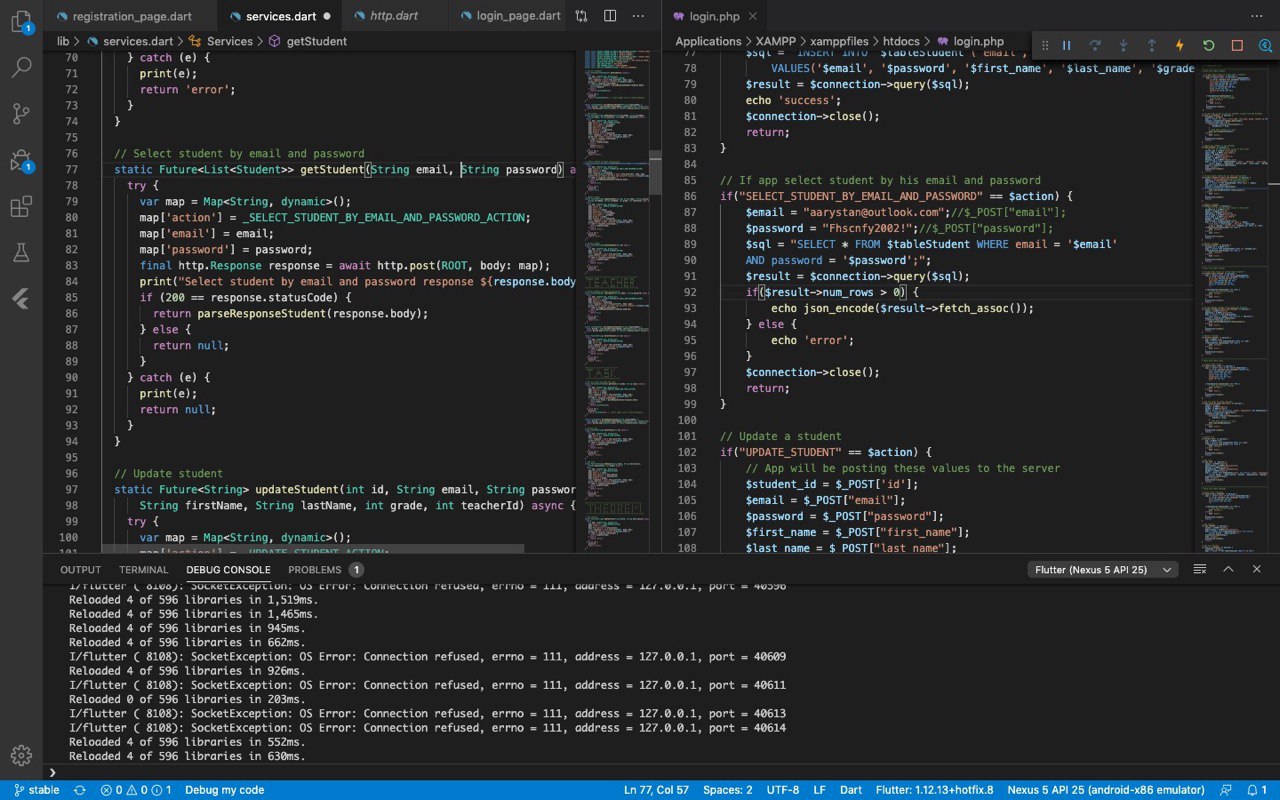The height and width of the screenshot is (800, 1280).
Task: Click unsaved dot on services.dart tab
Action: tap(326, 16)
